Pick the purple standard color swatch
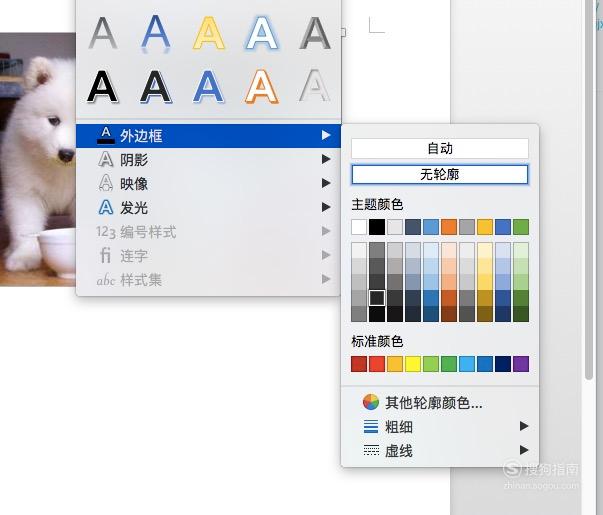The image size is (603, 515). [521, 364]
